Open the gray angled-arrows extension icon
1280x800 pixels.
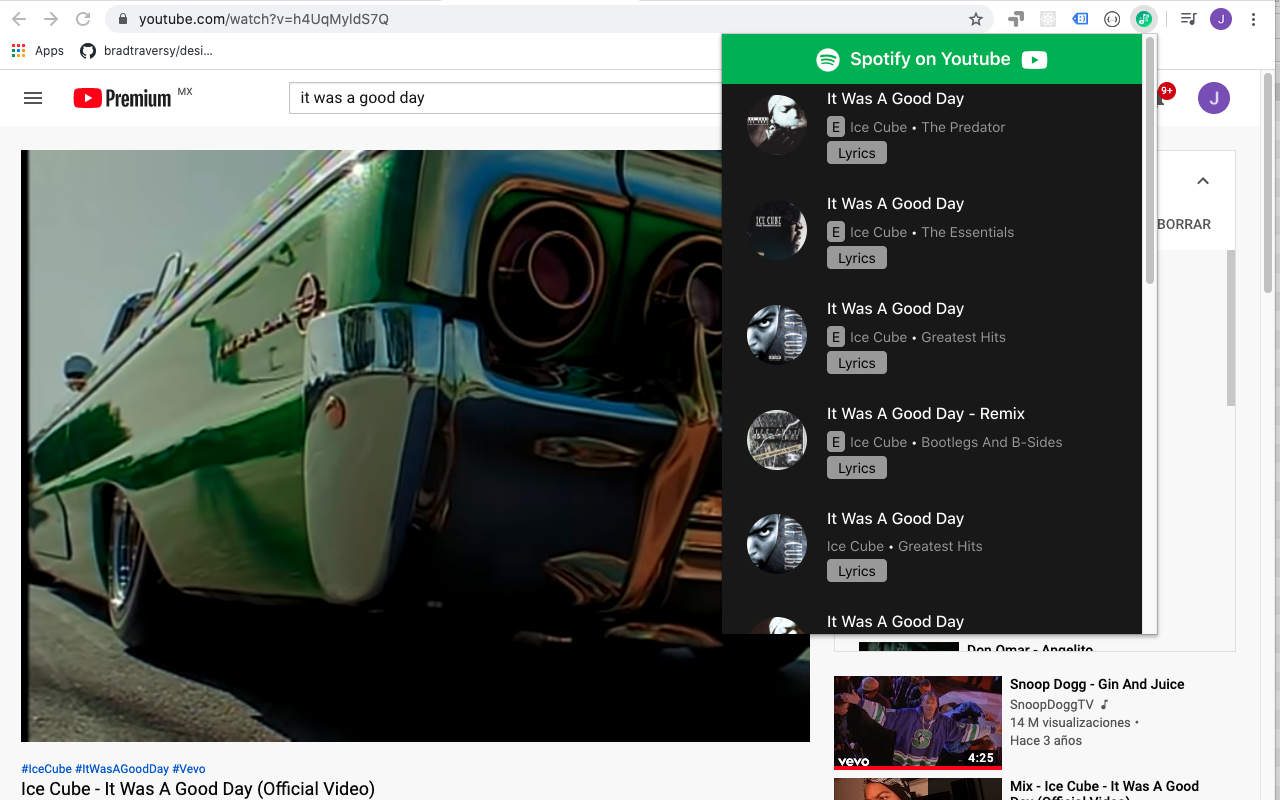[x=1016, y=19]
